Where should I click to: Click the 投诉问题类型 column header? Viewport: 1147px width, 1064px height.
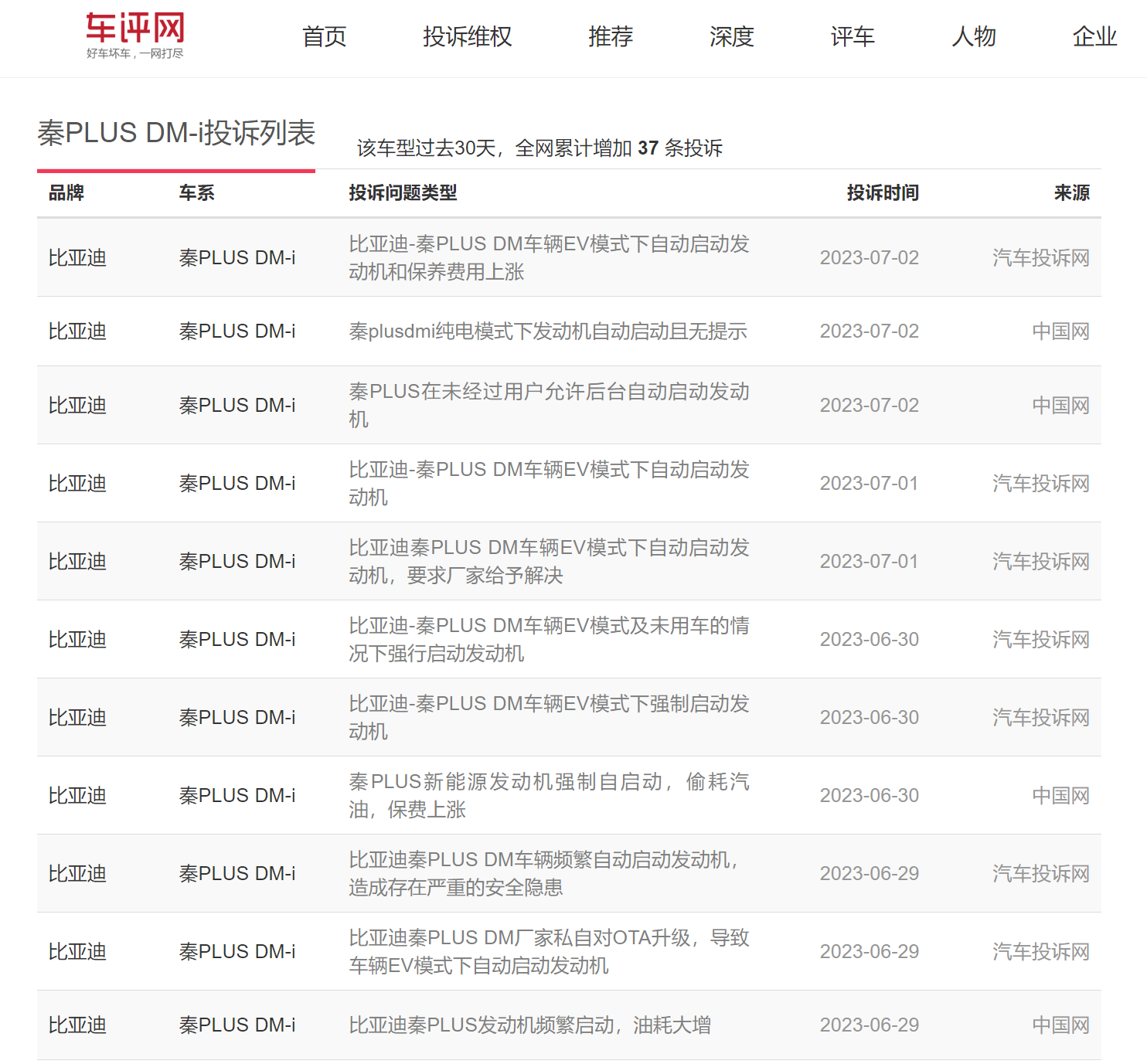(x=403, y=192)
